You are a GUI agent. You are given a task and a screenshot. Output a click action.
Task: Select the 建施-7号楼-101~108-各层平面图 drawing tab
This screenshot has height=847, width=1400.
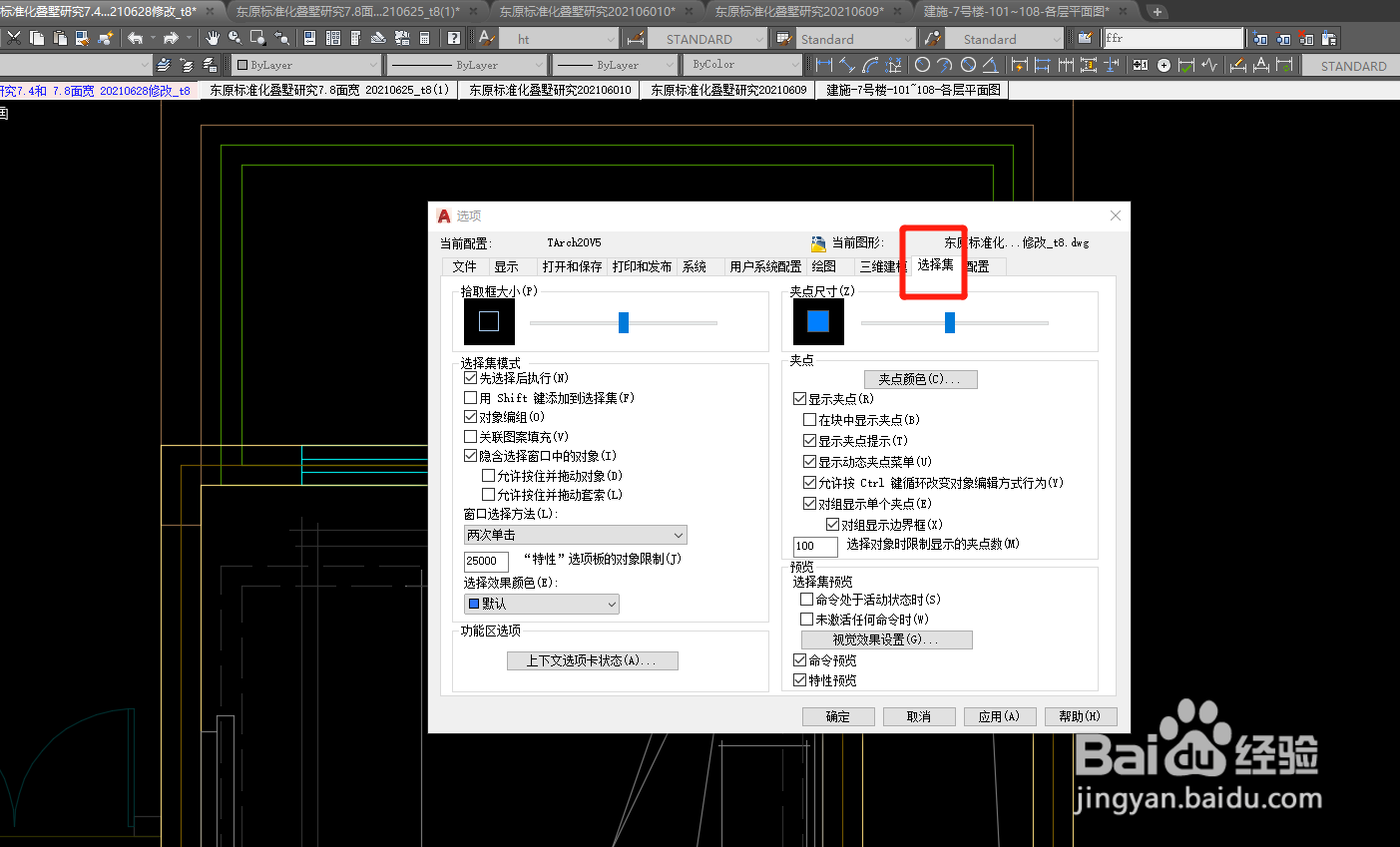pos(911,89)
